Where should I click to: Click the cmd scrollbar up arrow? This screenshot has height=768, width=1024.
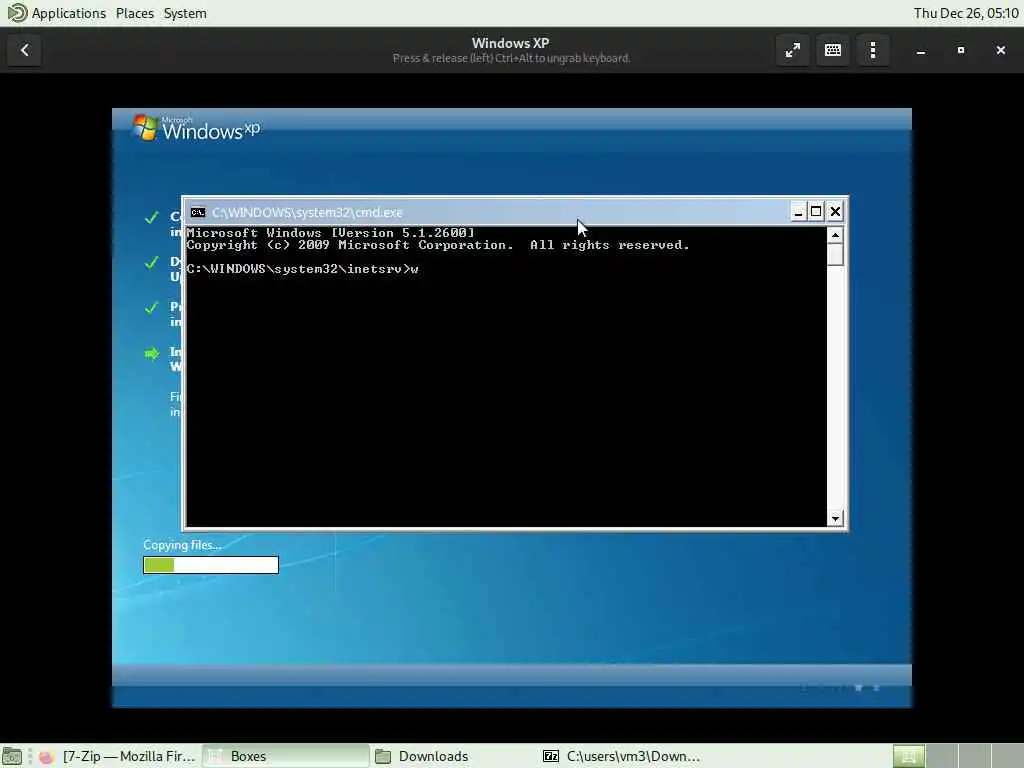[835, 235]
